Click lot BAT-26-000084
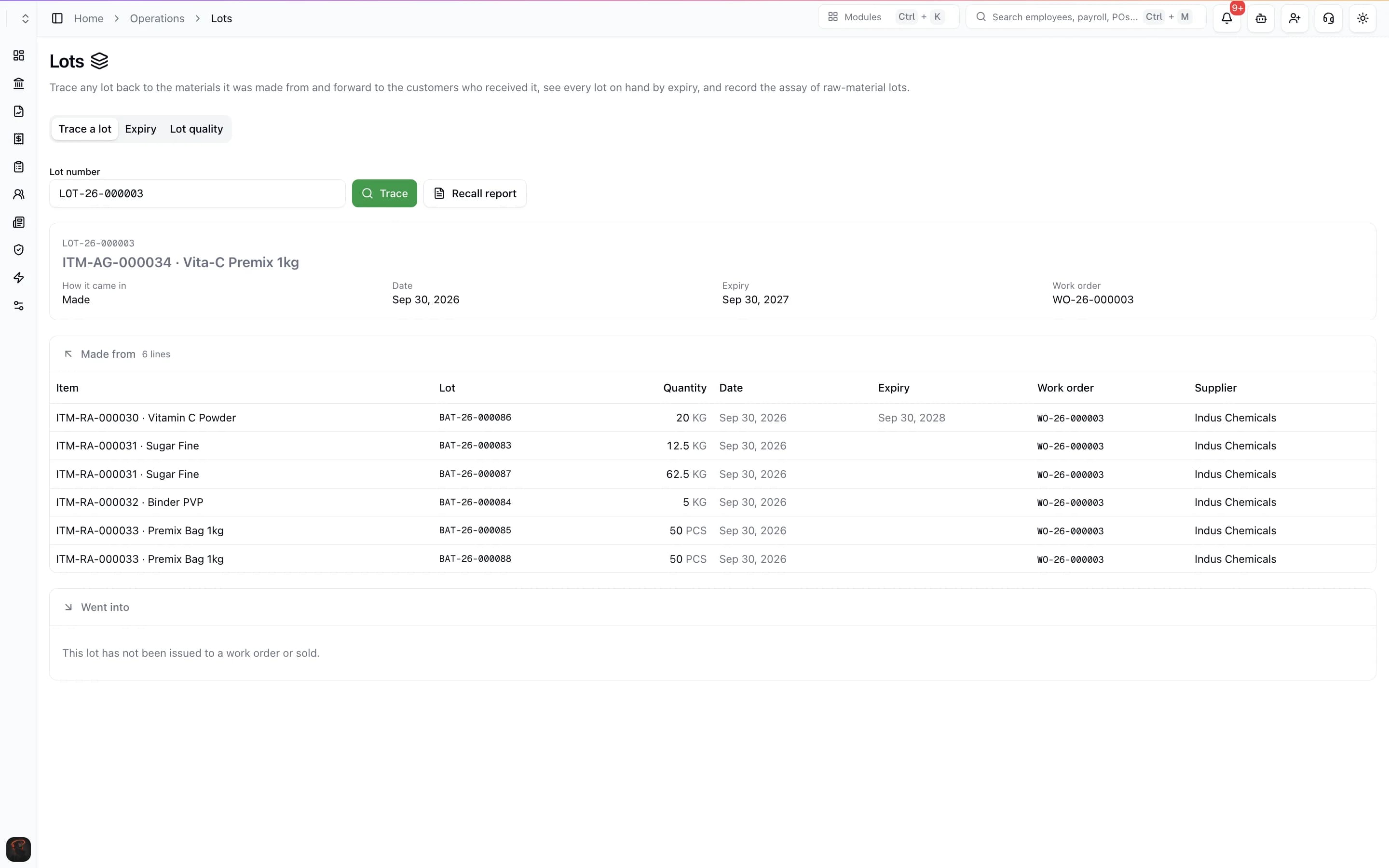 coord(475,502)
